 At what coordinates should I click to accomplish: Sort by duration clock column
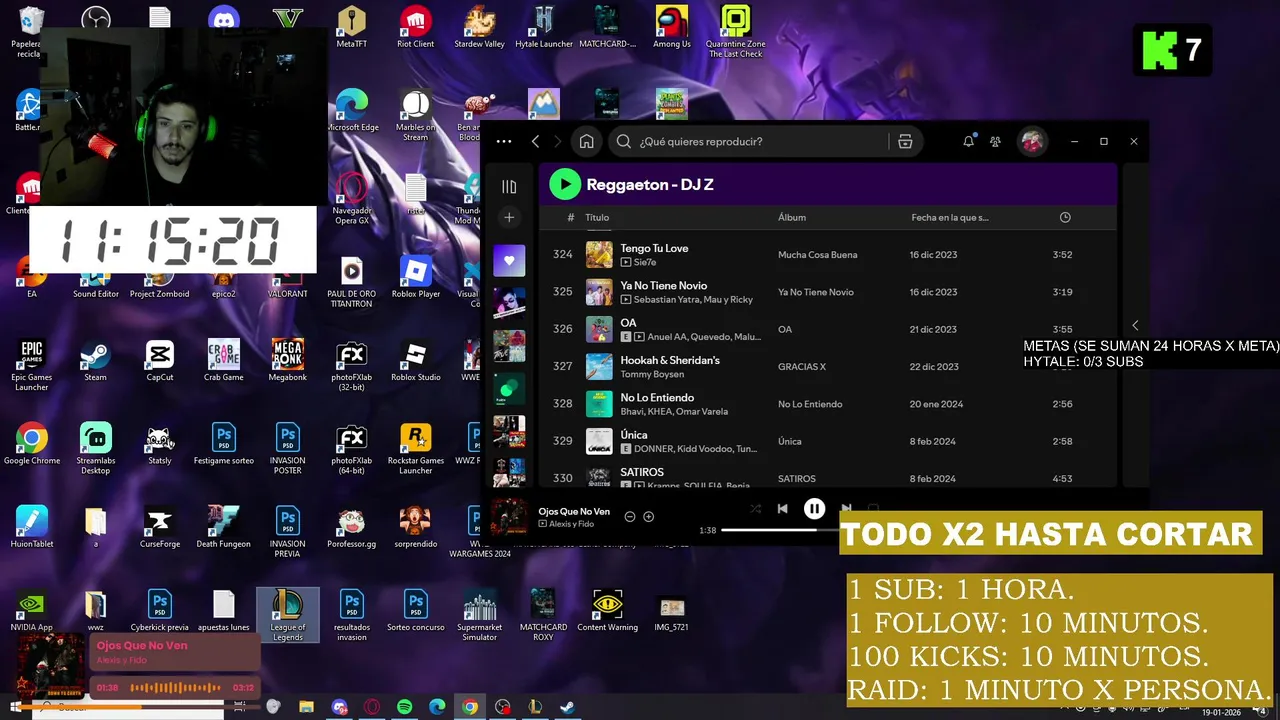coord(1065,217)
